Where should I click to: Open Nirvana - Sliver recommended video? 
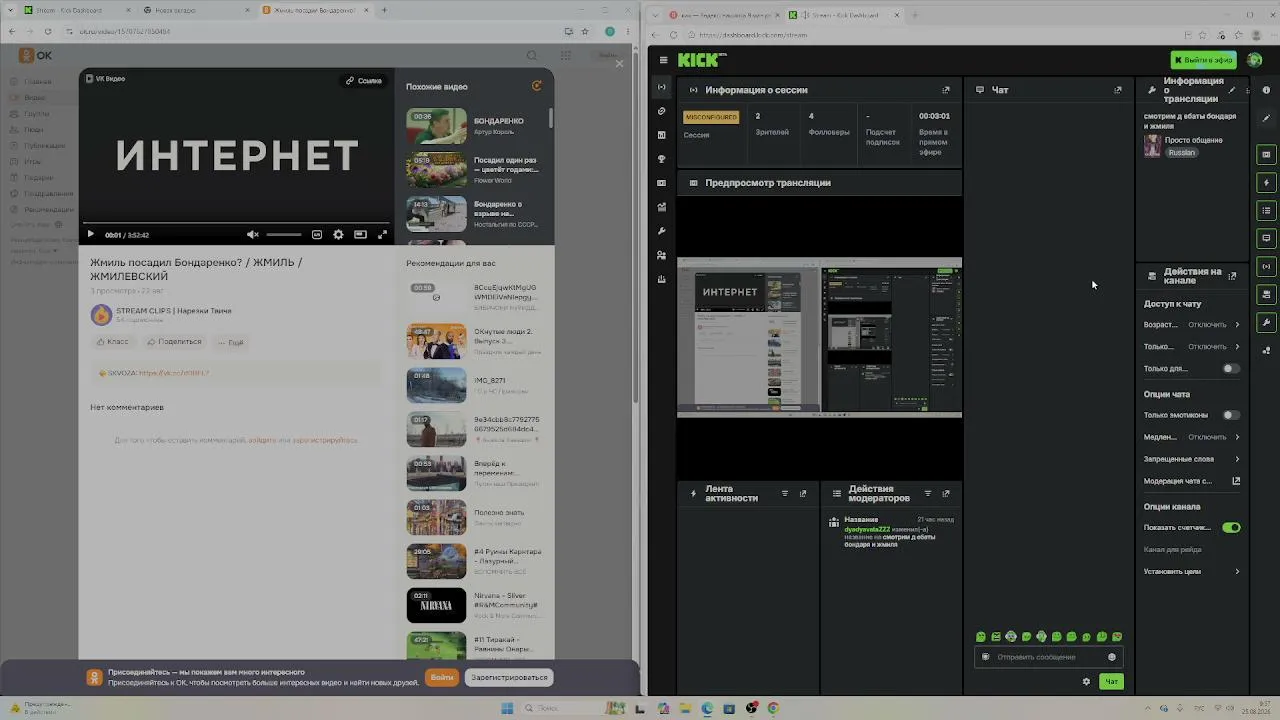[436, 605]
